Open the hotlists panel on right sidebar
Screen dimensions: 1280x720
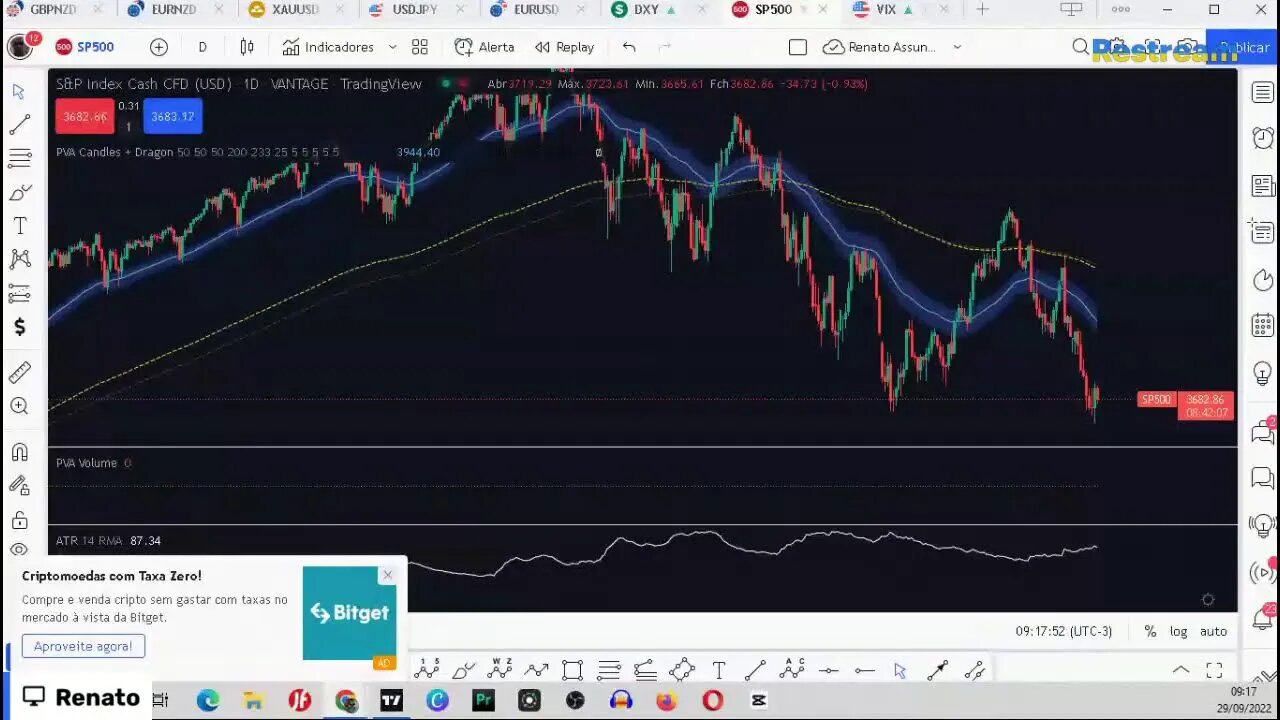click(1262, 279)
